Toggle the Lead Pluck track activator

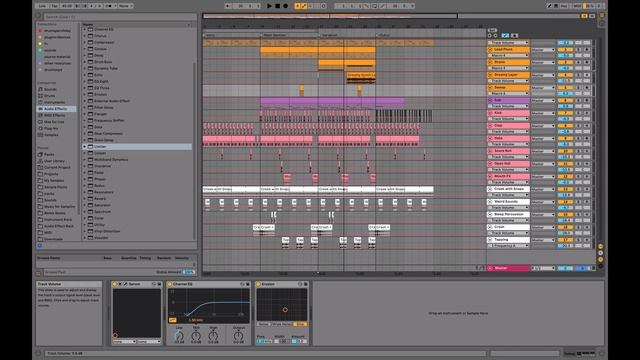click(565, 49)
